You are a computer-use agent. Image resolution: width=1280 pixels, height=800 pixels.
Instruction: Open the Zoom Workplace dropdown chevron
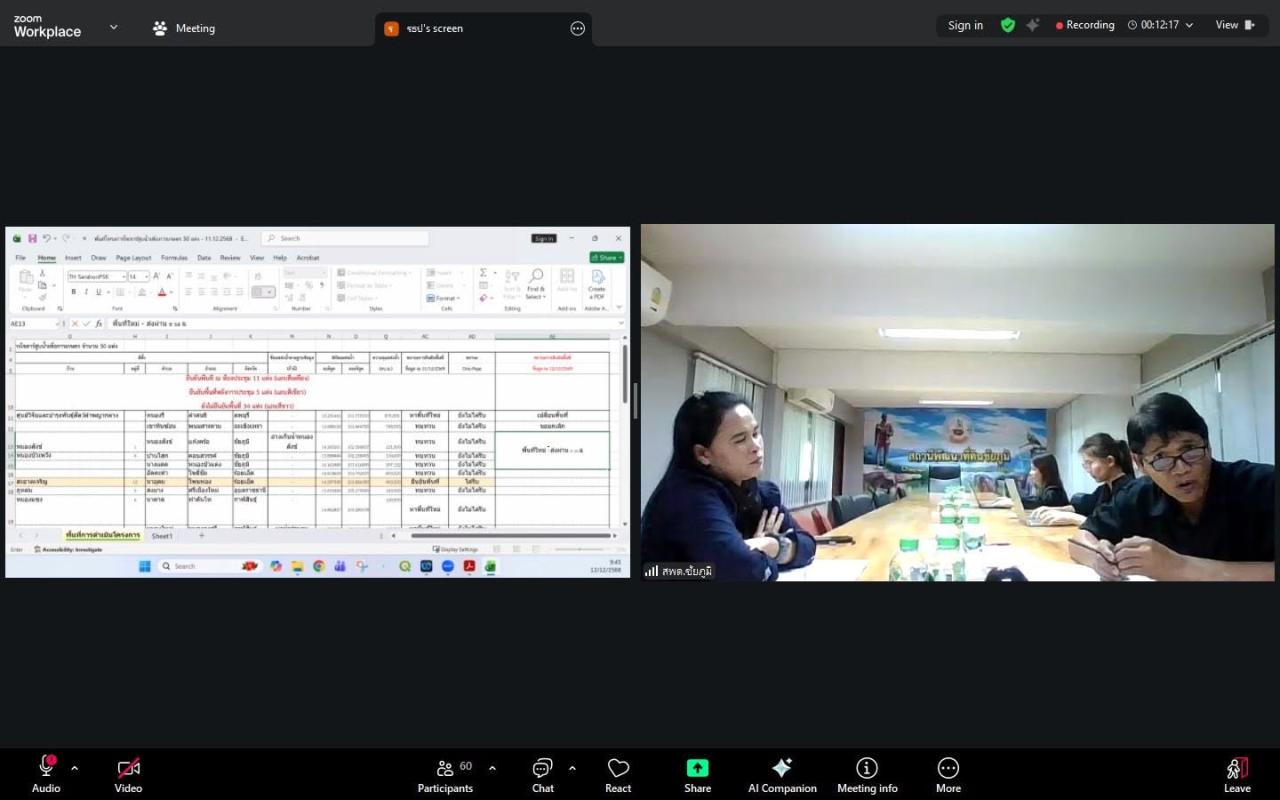113,27
